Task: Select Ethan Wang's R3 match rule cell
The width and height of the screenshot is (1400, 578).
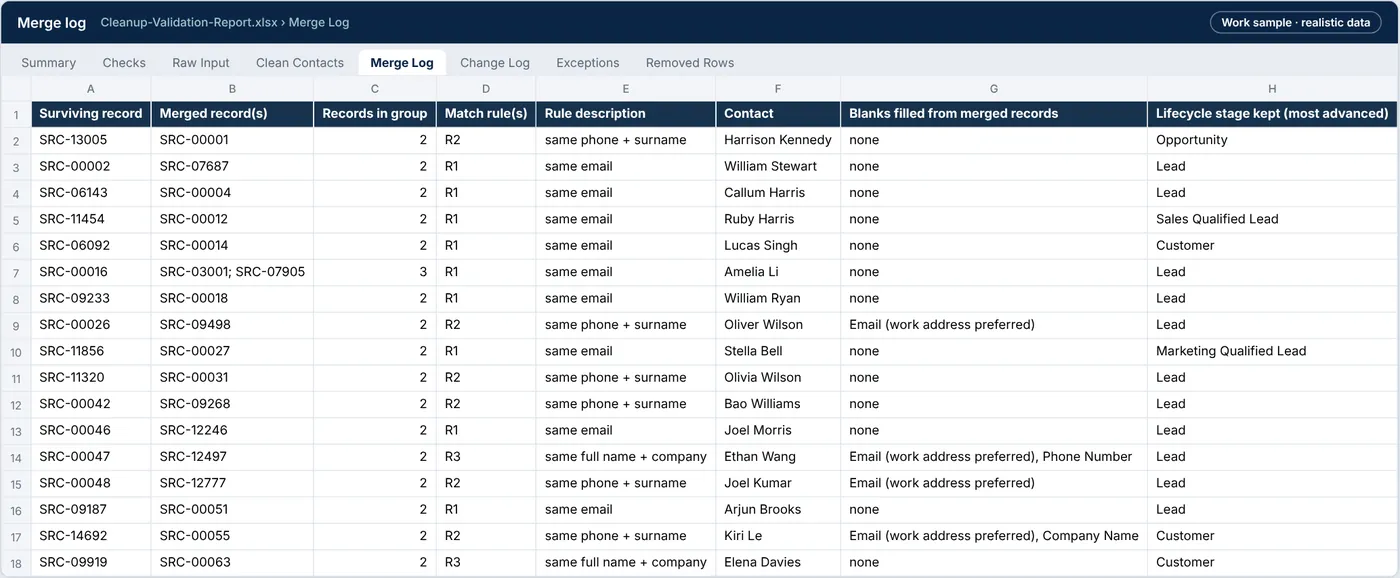Action: pos(486,457)
